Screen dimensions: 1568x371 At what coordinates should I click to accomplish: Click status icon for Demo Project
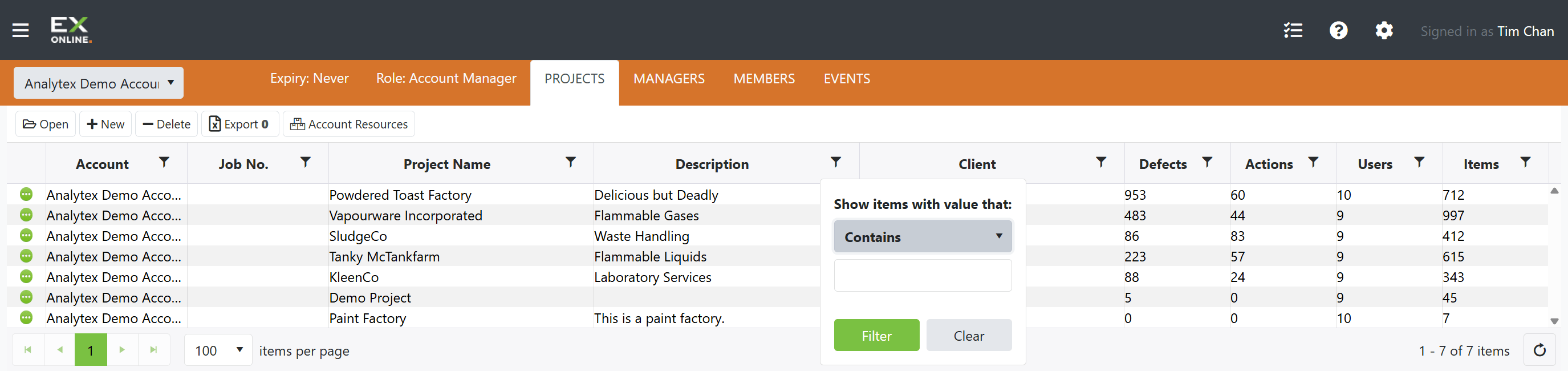tap(26, 297)
